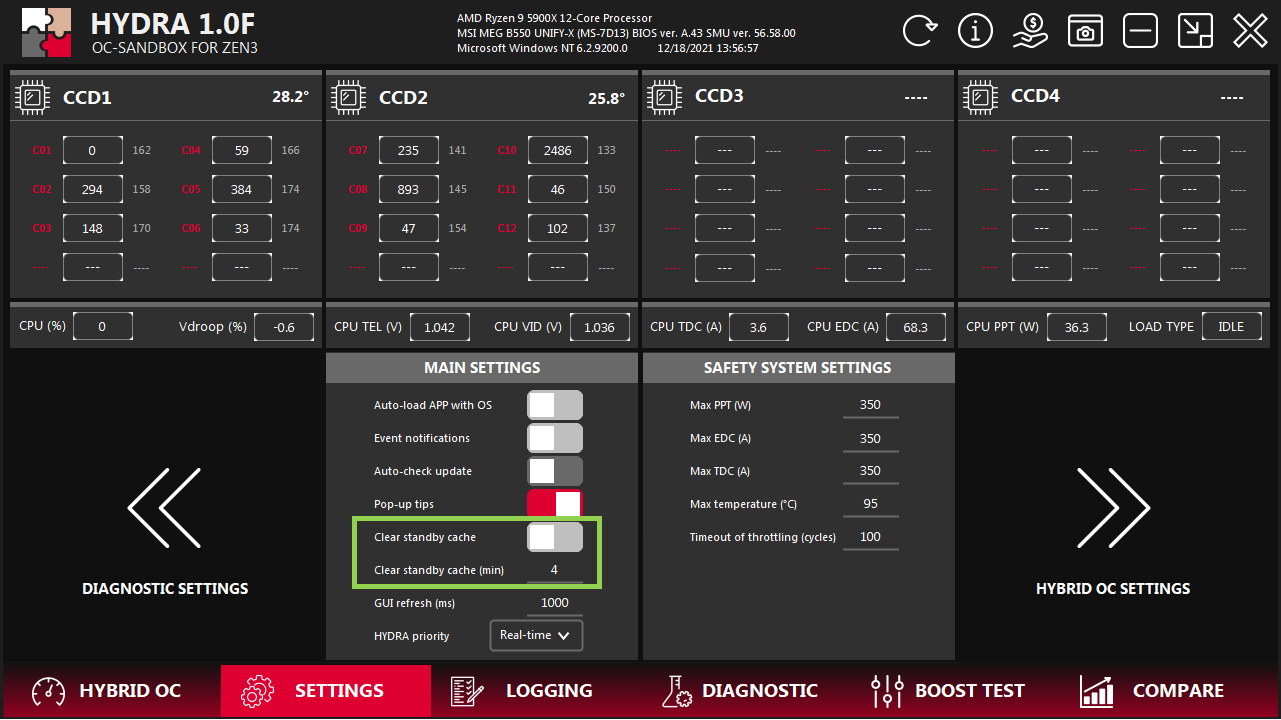
Task: Edit Timeout of throttling cycles value
Action: coord(870,537)
